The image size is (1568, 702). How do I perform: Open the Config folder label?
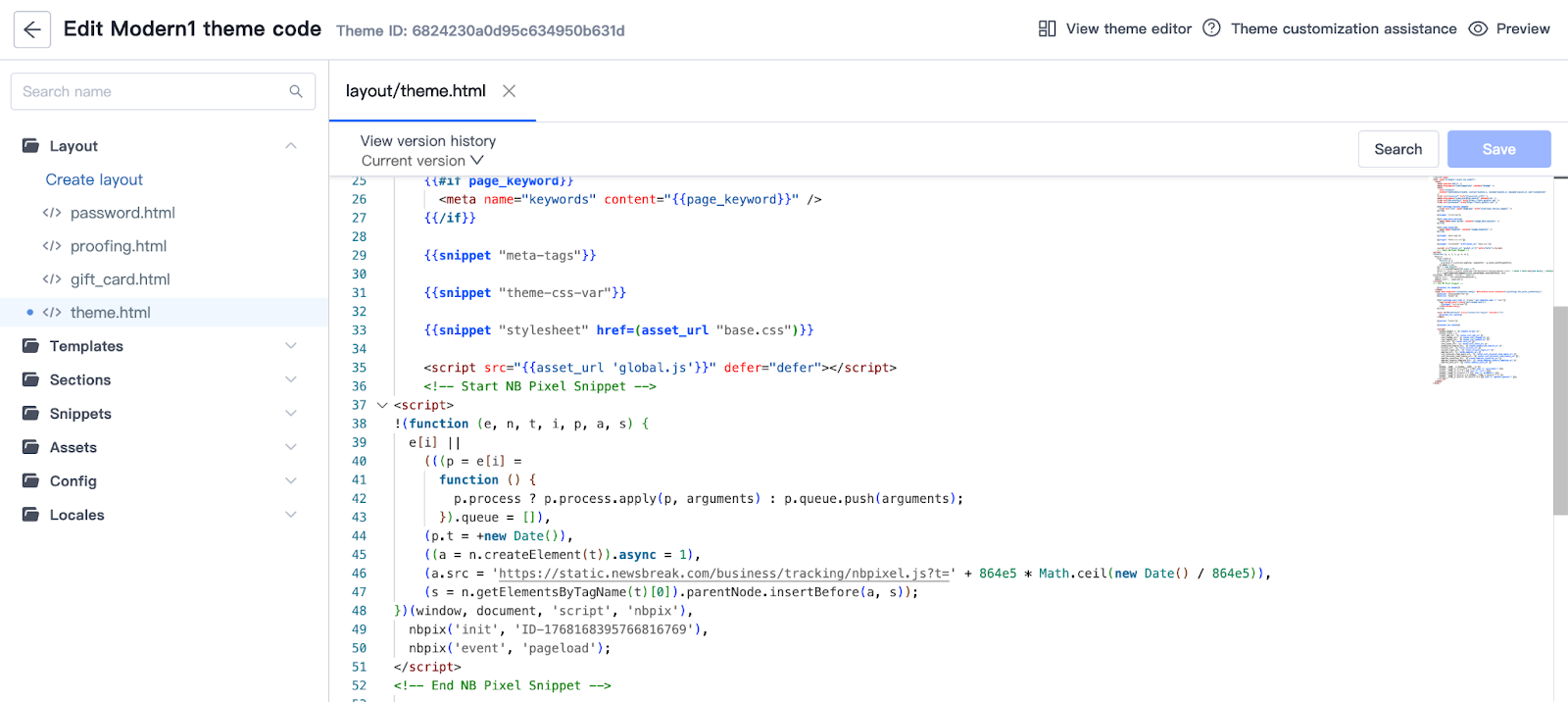[73, 481]
